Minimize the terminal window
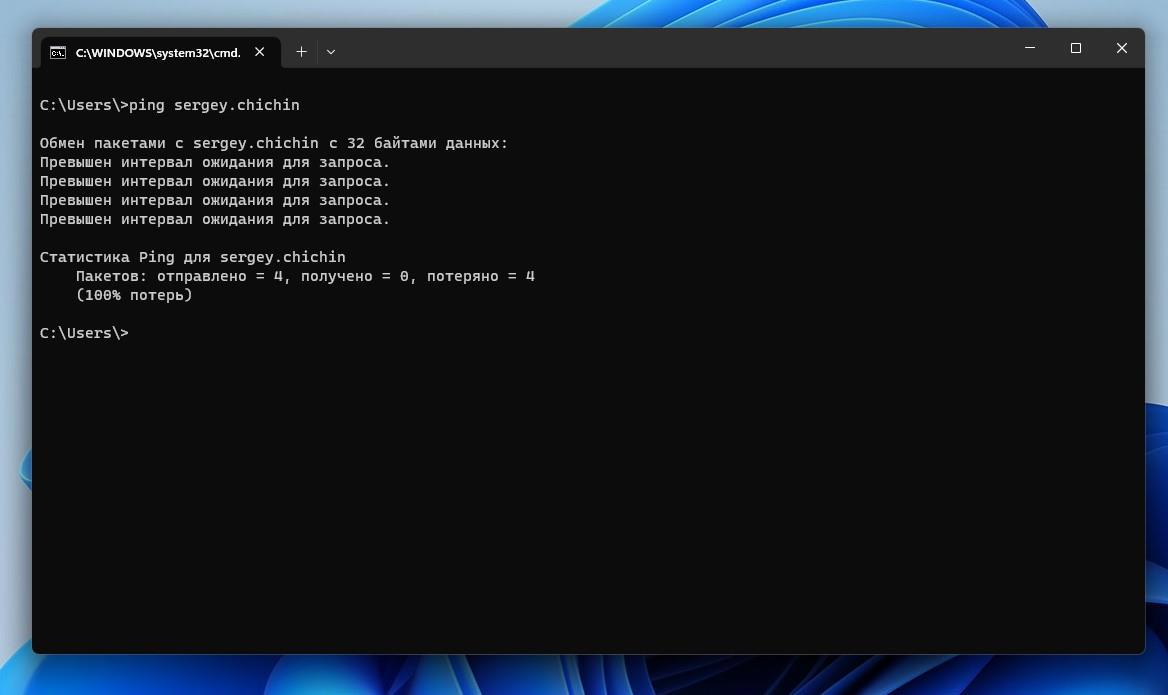Screen dimensions: 1168x695 [1030, 48]
